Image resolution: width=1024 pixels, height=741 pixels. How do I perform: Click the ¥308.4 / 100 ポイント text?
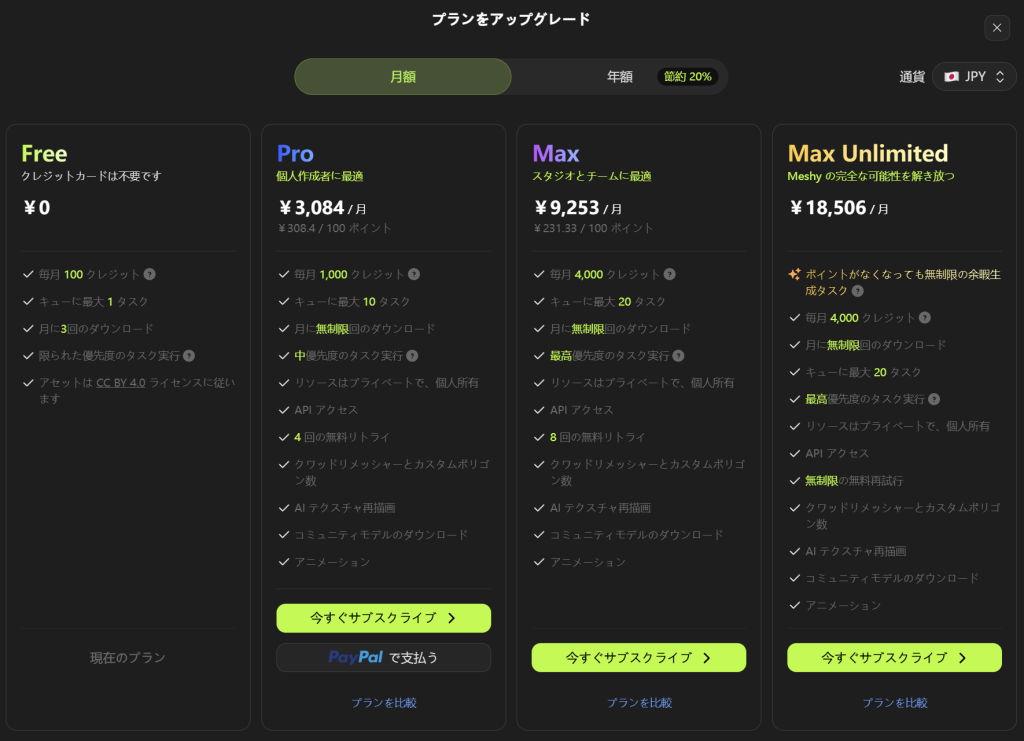(334, 228)
